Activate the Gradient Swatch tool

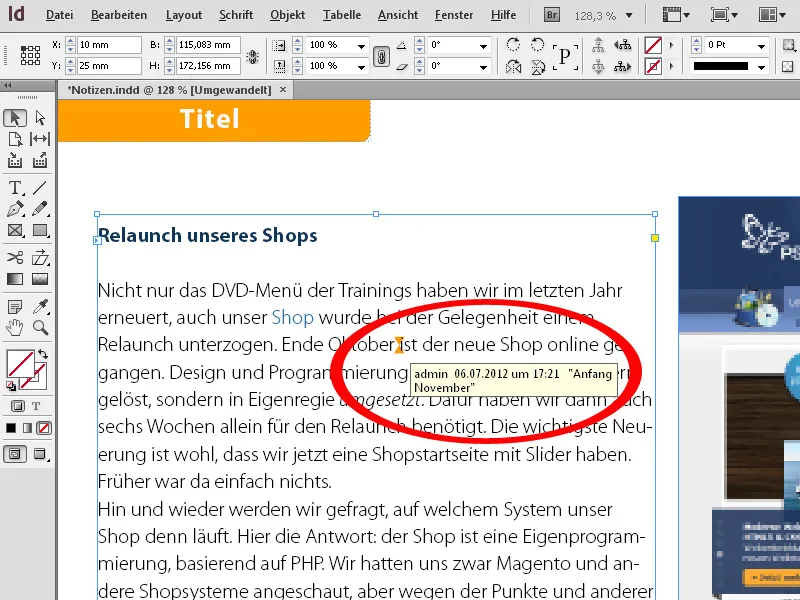(x=15, y=279)
